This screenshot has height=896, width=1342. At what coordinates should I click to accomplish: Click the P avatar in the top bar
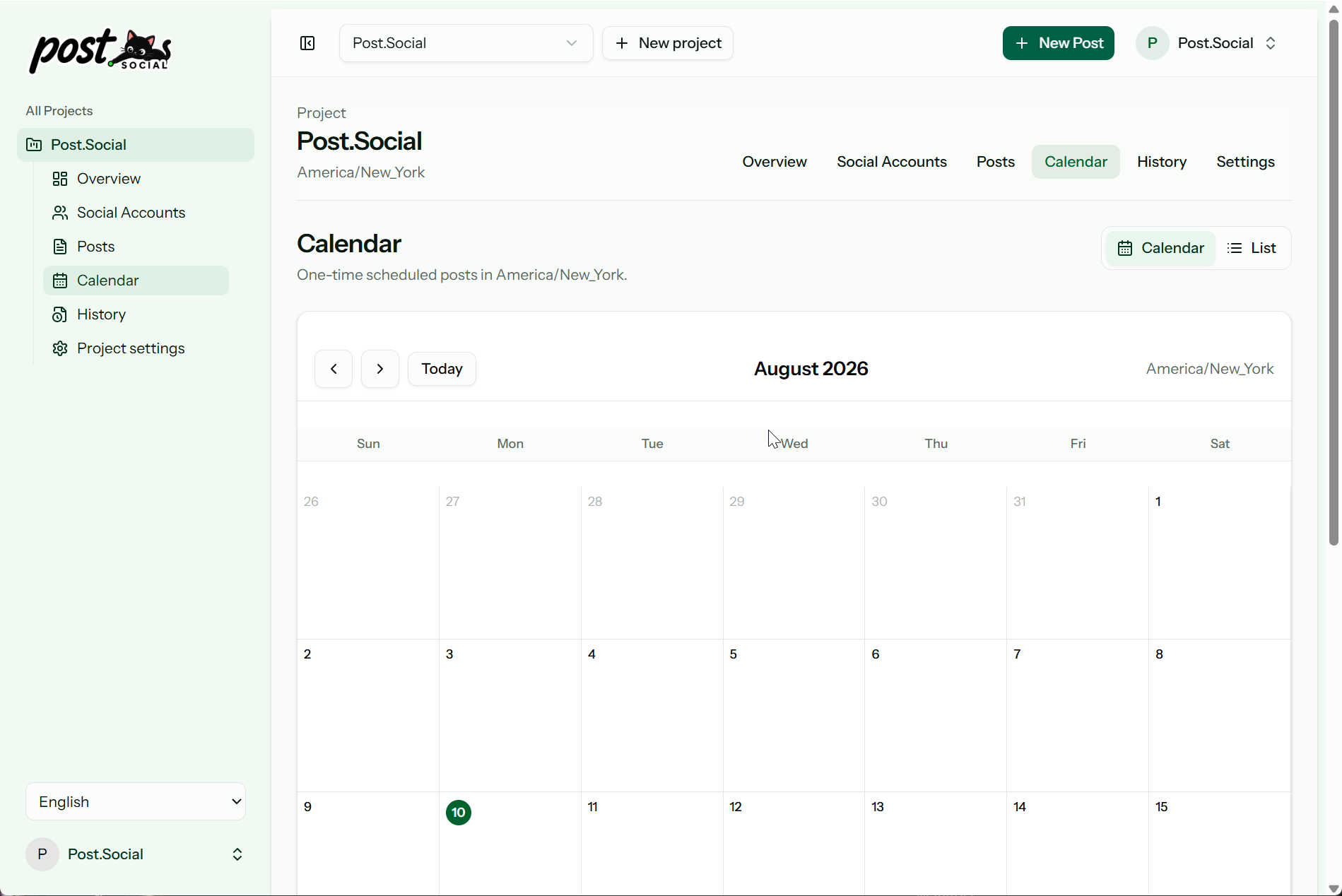[1152, 43]
